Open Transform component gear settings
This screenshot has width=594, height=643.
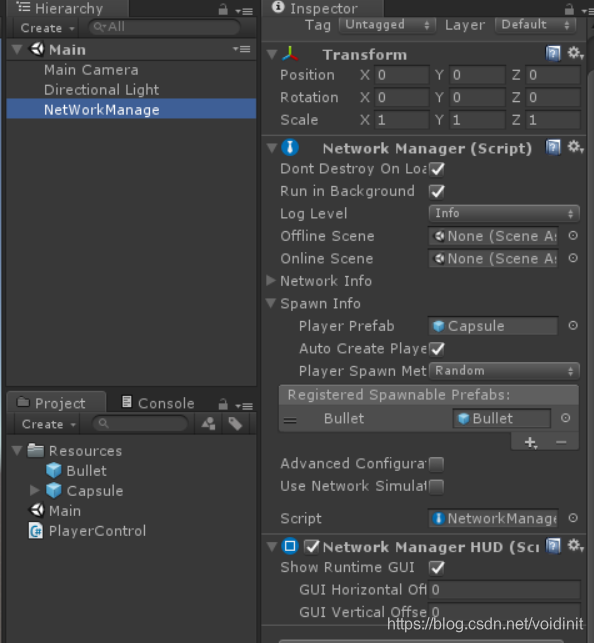pyautogui.click(x=575, y=53)
